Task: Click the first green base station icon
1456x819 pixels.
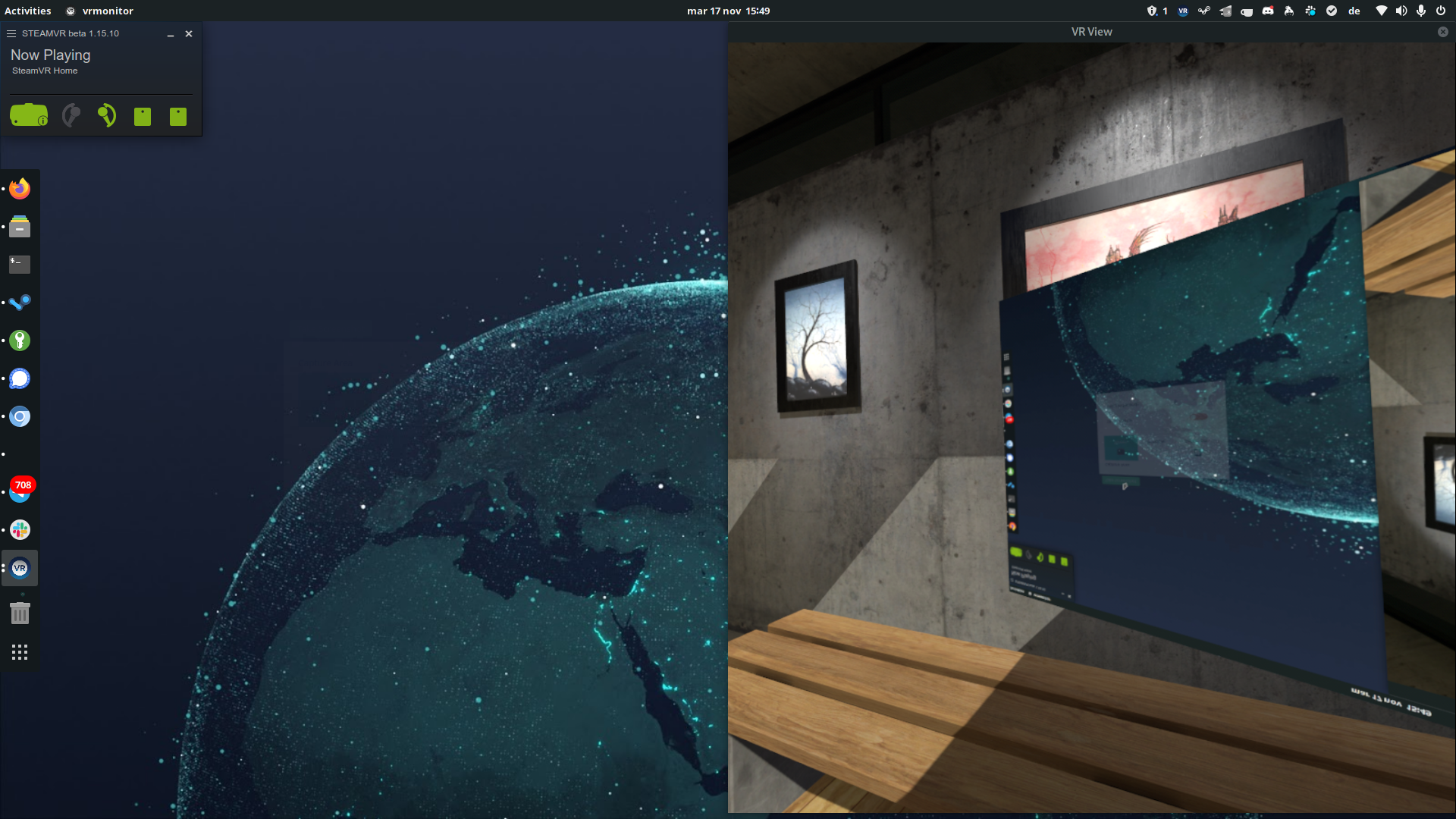Action: point(143,116)
